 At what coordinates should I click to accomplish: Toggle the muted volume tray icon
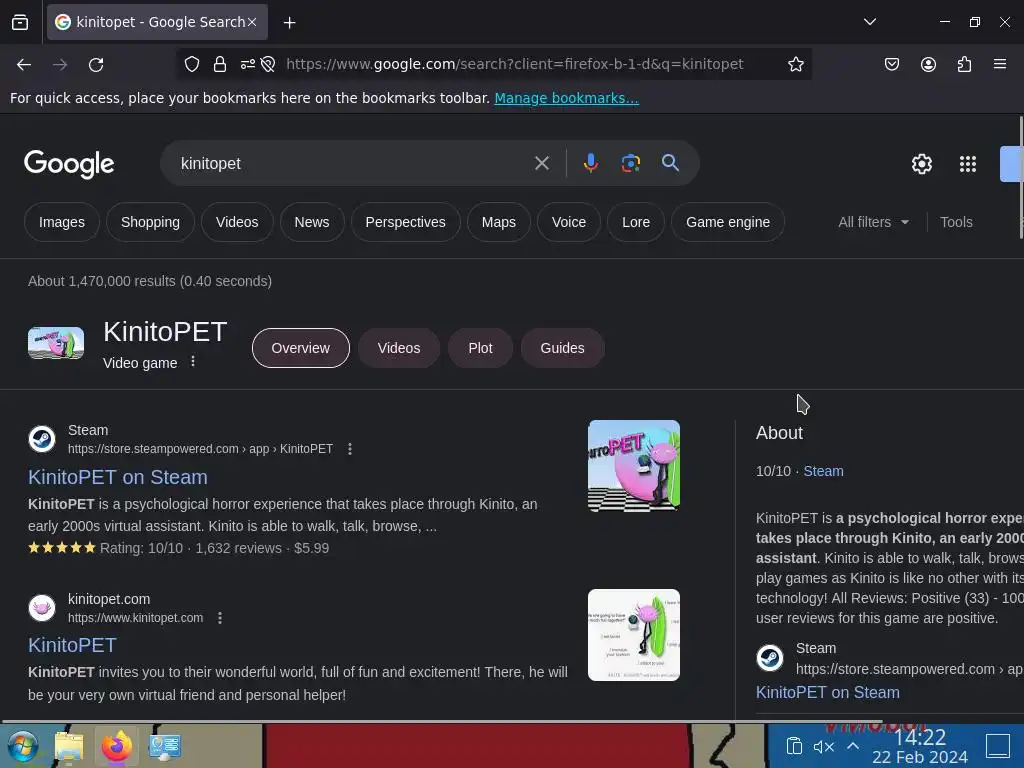[x=824, y=746]
